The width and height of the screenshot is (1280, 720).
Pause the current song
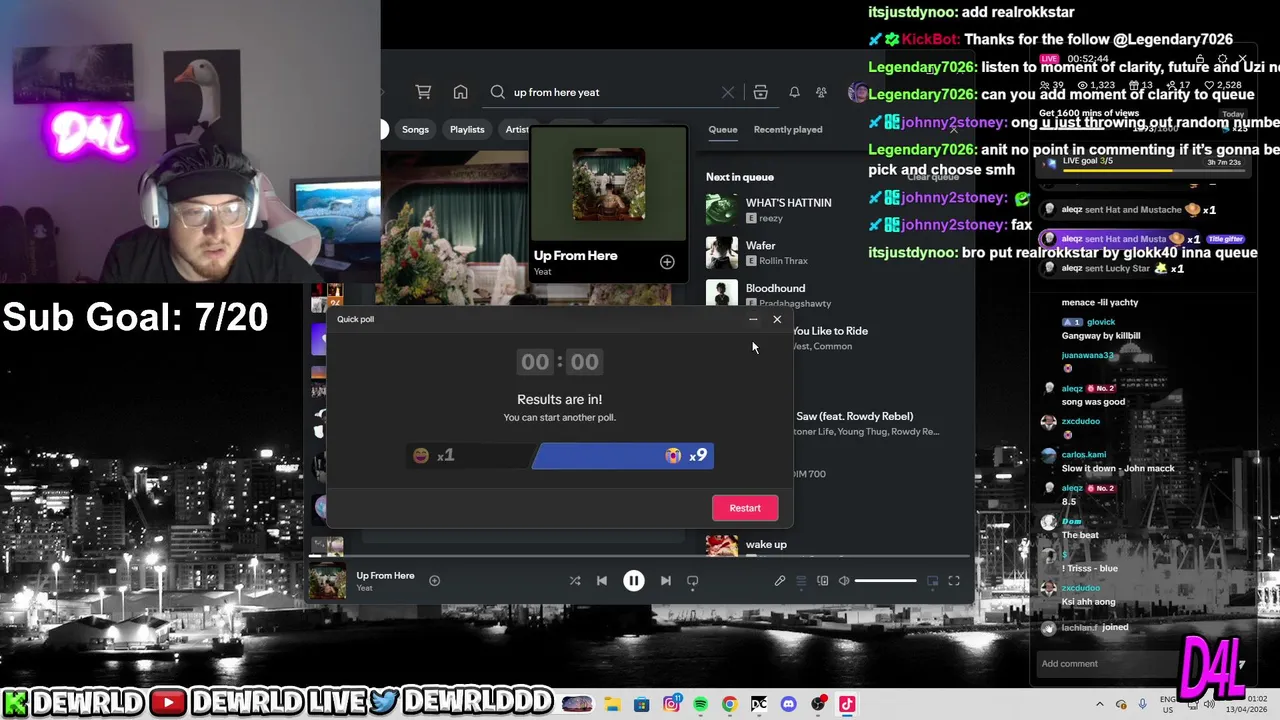pos(634,580)
